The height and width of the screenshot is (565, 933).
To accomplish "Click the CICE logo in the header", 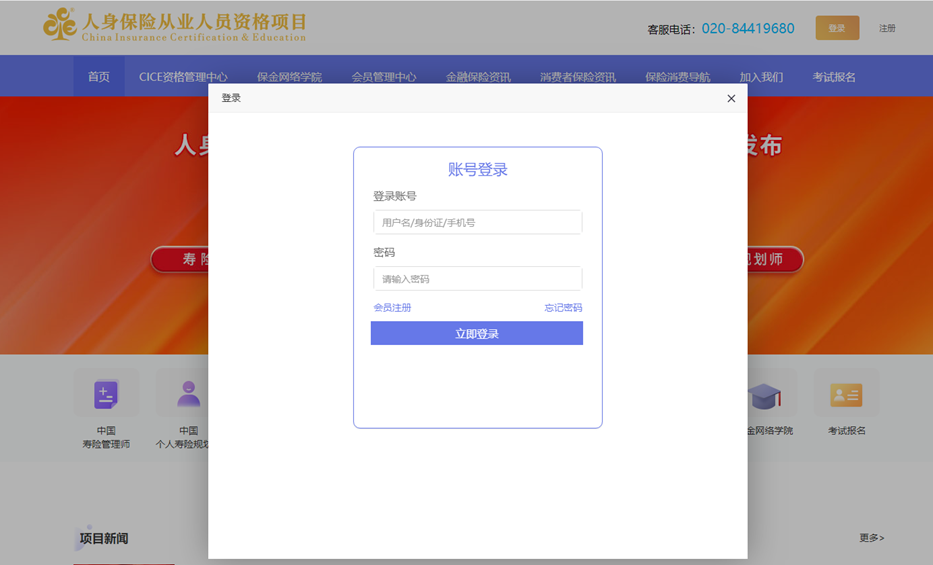I will pos(60,25).
